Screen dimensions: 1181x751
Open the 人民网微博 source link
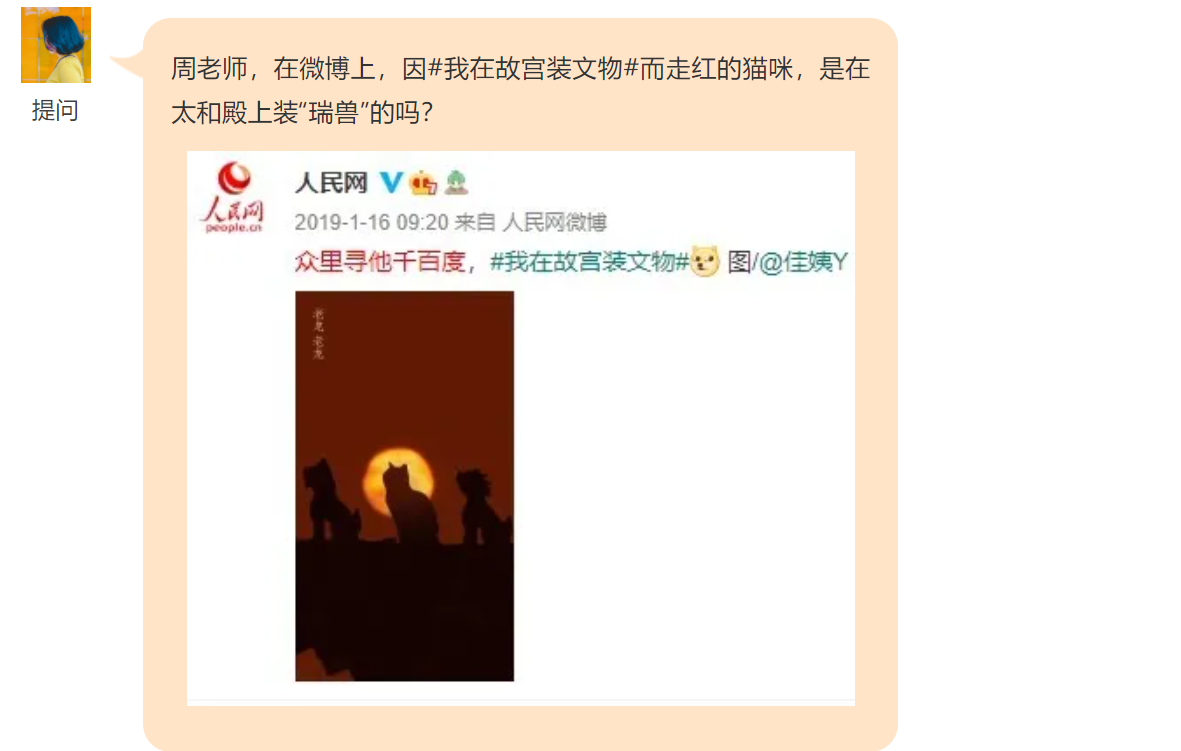tap(554, 222)
